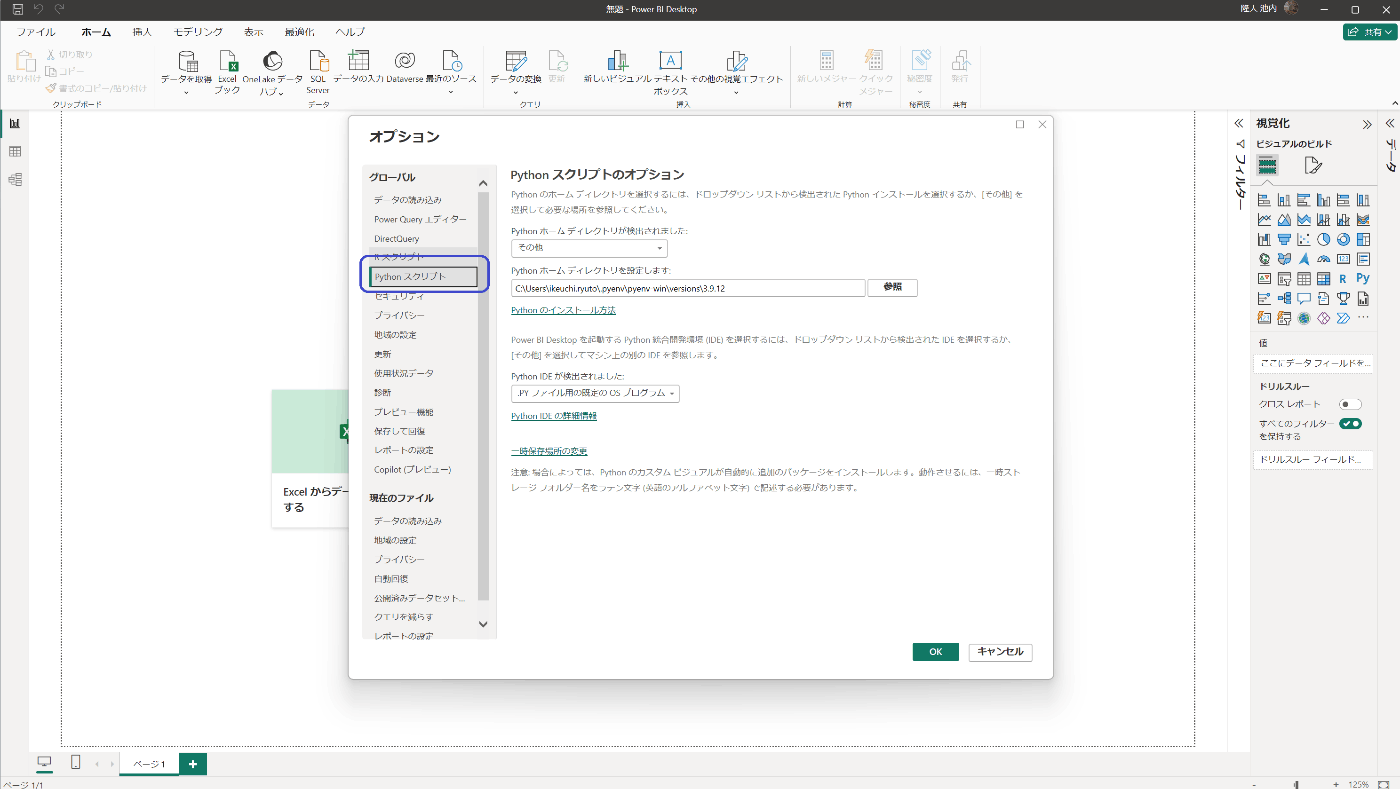
Task: Select プライバシー under グローバル
Action: click(399, 315)
